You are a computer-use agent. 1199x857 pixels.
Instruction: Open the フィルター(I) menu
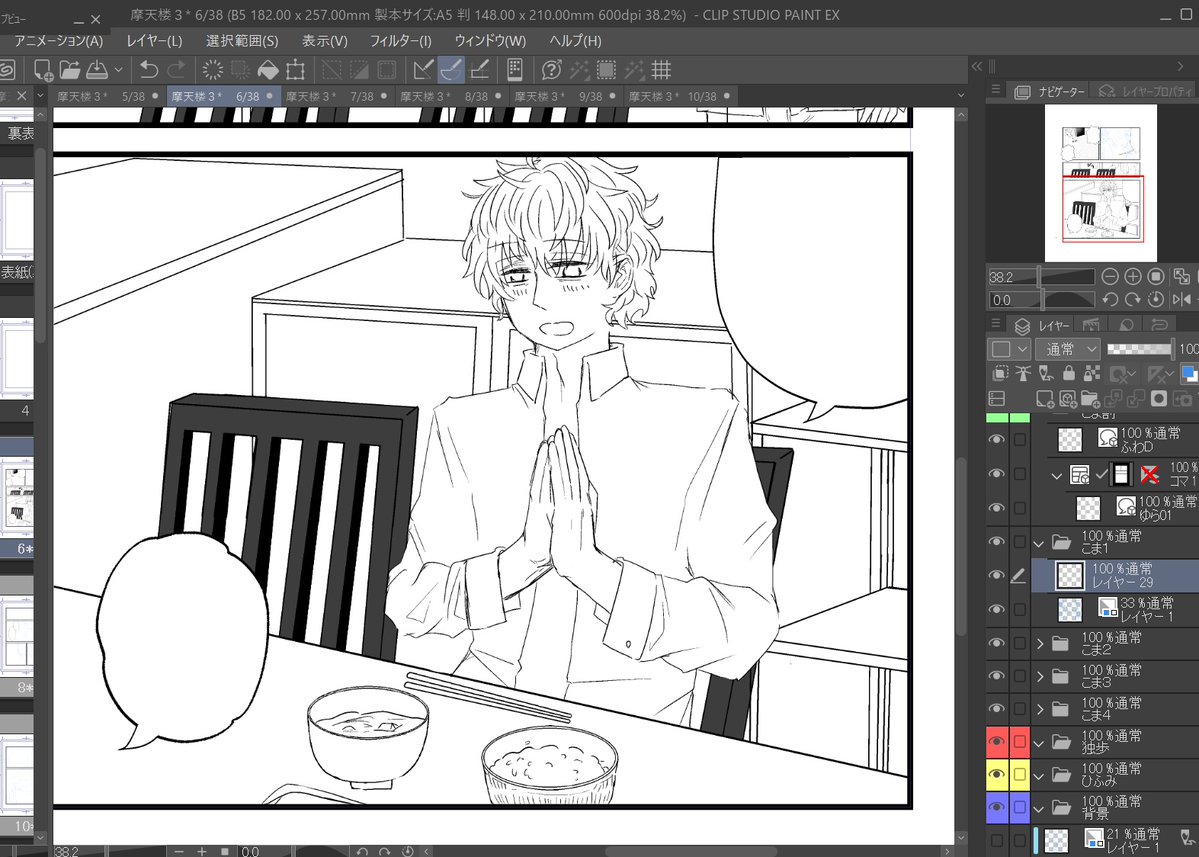[401, 41]
